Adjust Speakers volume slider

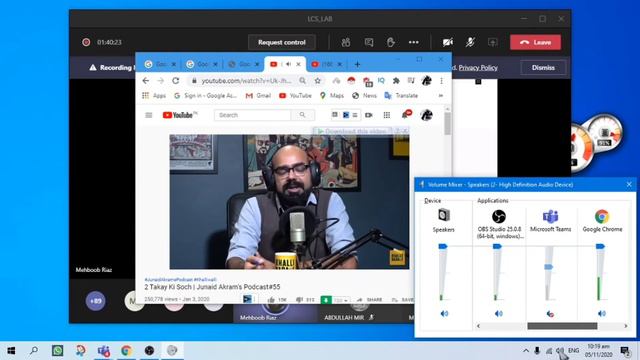click(x=443, y=246)
